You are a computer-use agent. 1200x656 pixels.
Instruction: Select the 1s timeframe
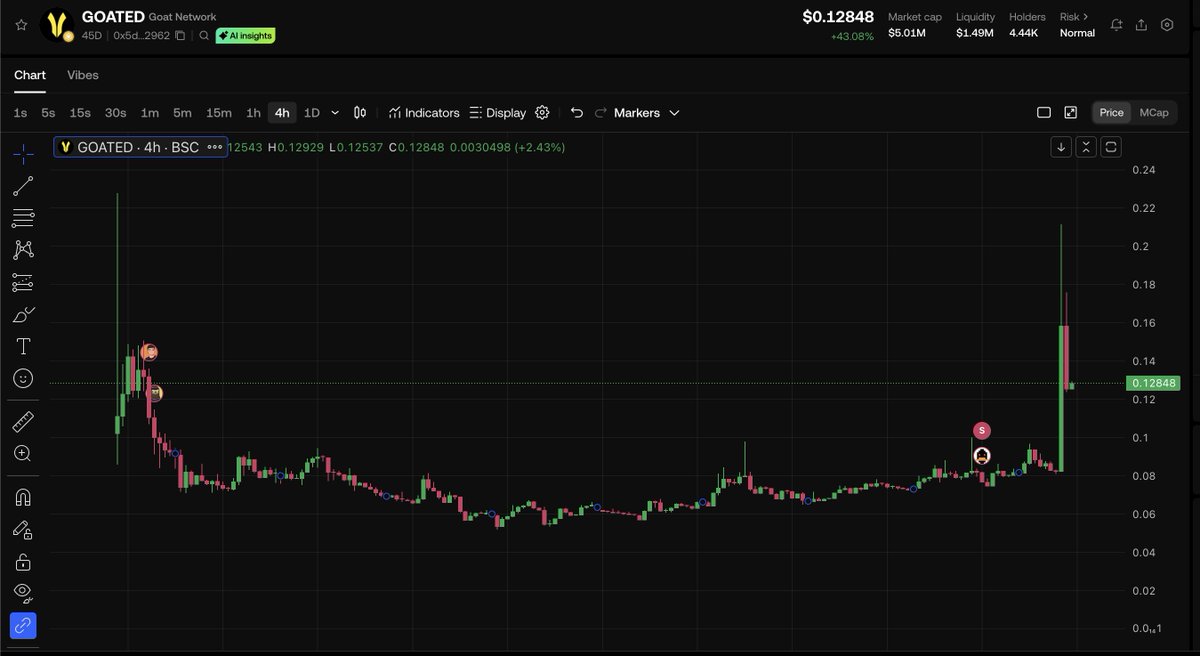(x=20, y=113)
